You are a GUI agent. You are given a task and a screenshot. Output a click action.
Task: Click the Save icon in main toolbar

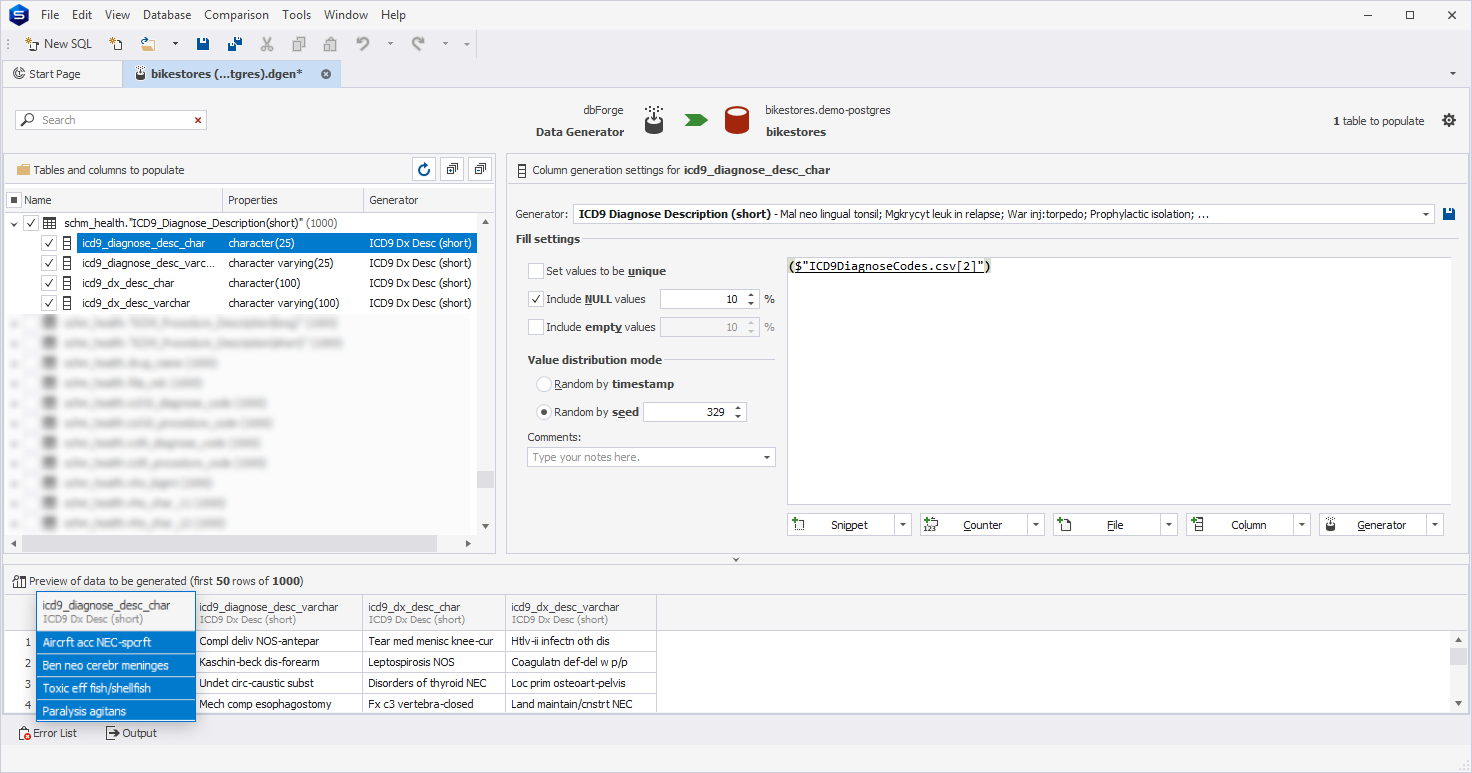pyautogui.click(x=203, y=44)
